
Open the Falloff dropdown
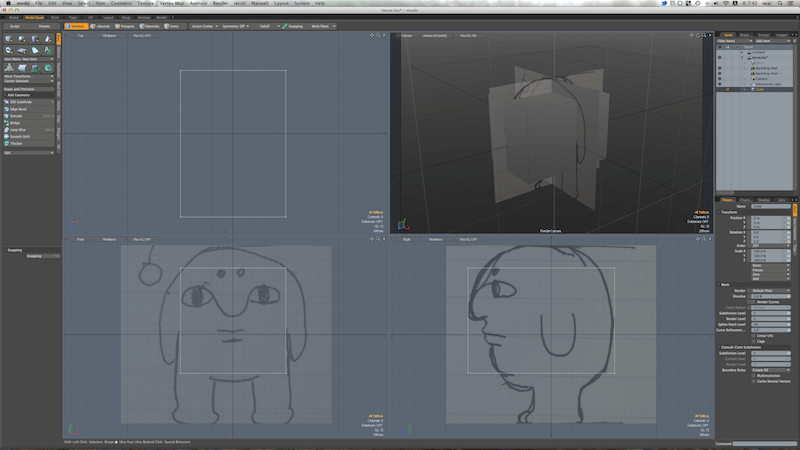[266, 26]
